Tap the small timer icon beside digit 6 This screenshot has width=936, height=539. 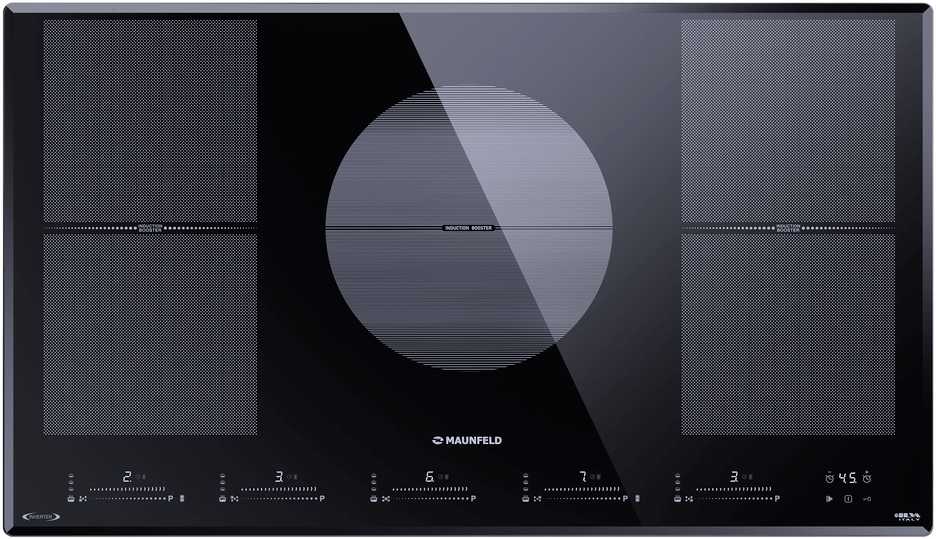pos(442,477)
